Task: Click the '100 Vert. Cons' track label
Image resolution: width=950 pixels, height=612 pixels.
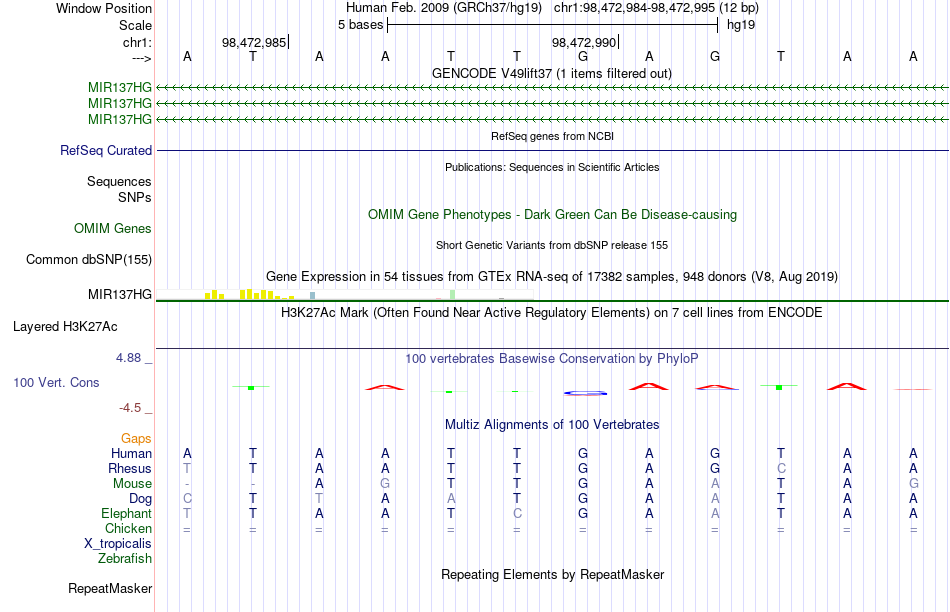Action: (x=56, y=382)
